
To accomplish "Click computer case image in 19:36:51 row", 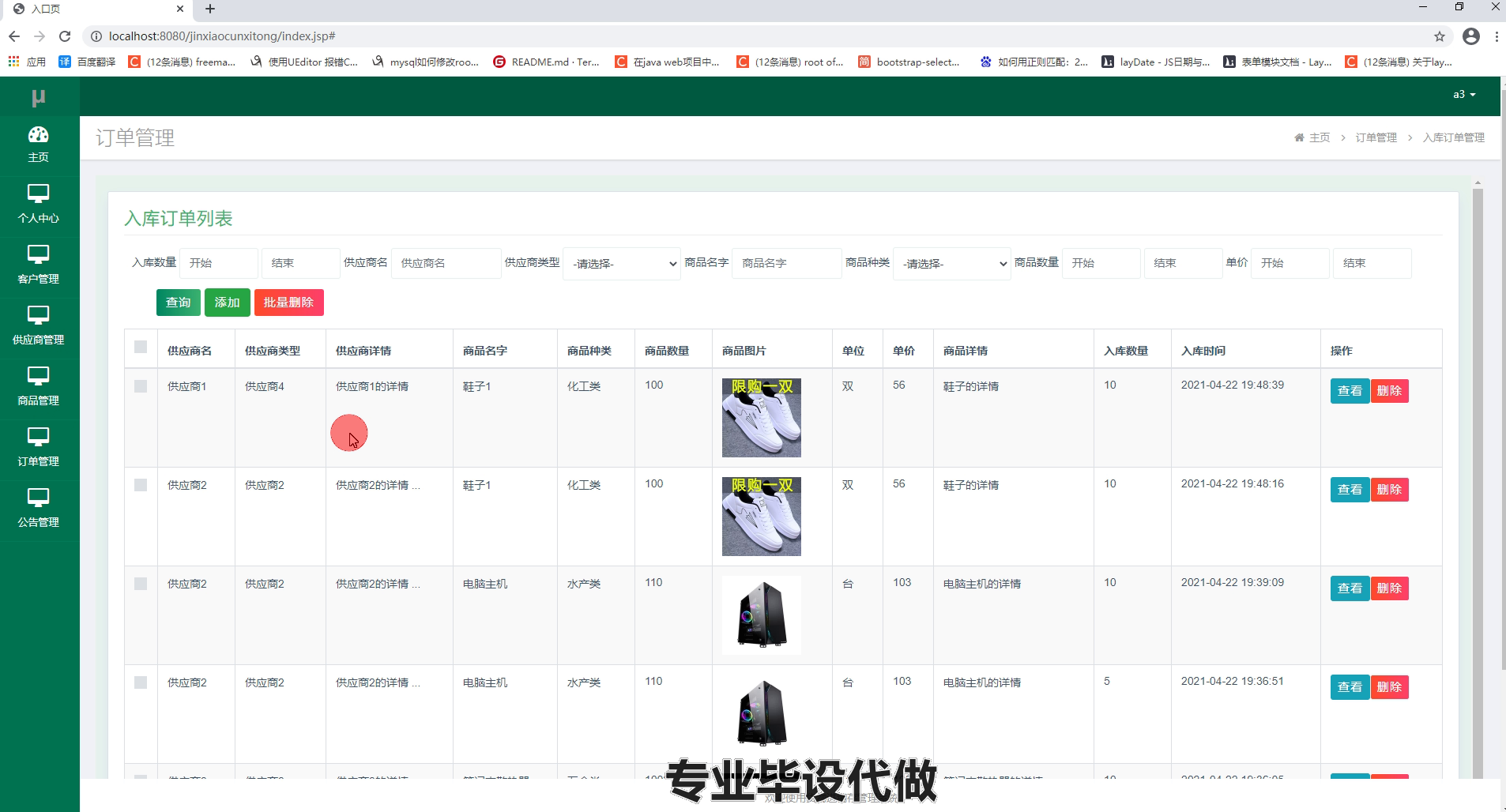I will (762, 714).
